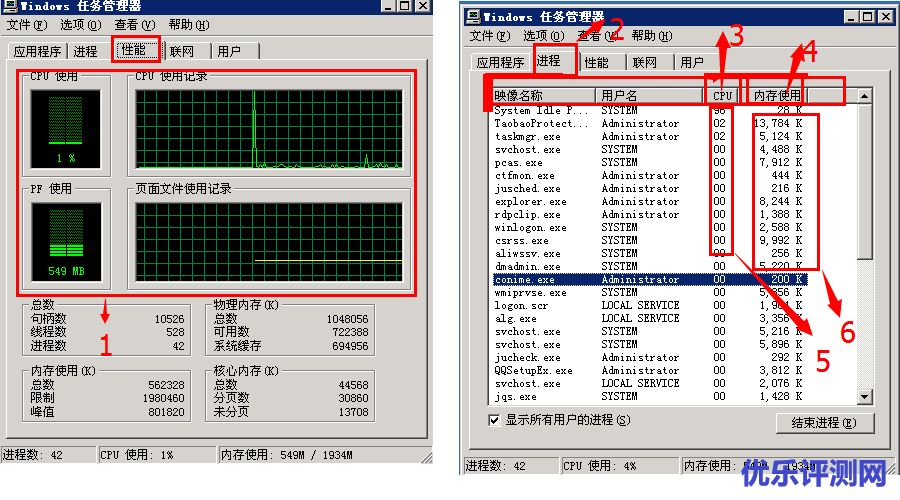Click the process list scrollbar thumb
This screenshot has height=500, width=900.
click(864, 180)
